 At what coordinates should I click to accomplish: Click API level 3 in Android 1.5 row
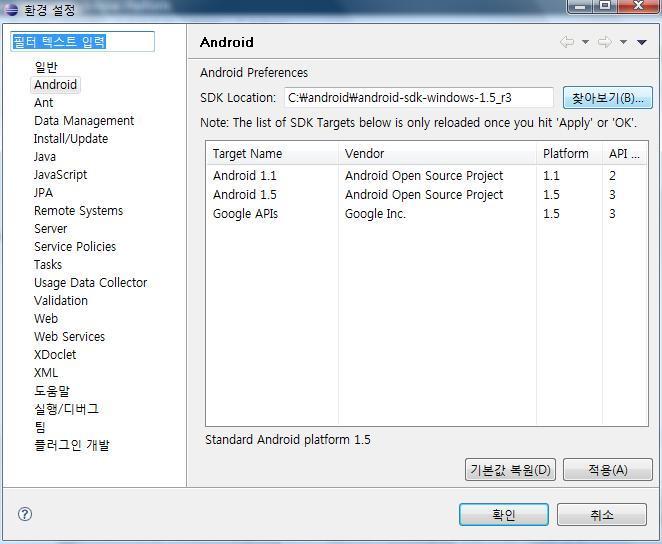(612, 195)
